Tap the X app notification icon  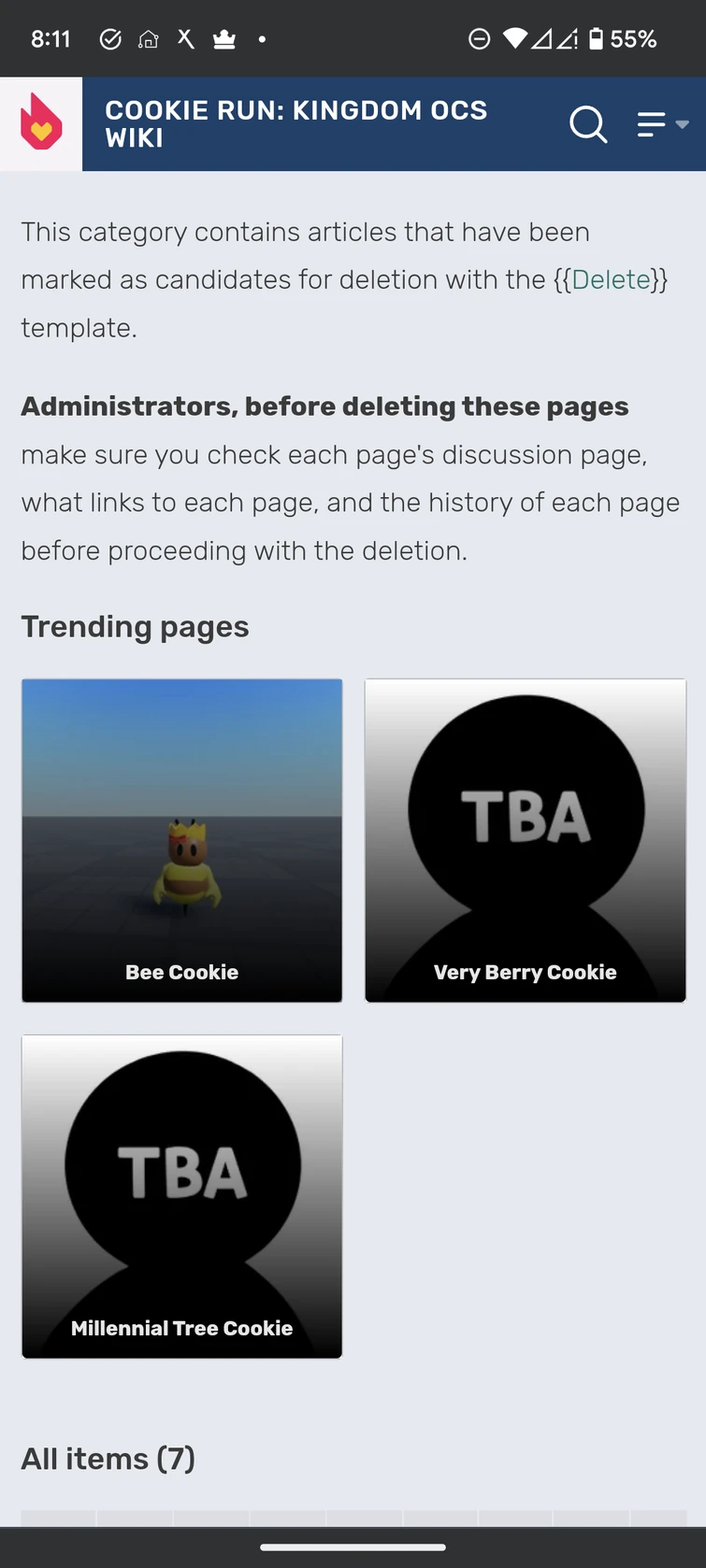(186, 38)
